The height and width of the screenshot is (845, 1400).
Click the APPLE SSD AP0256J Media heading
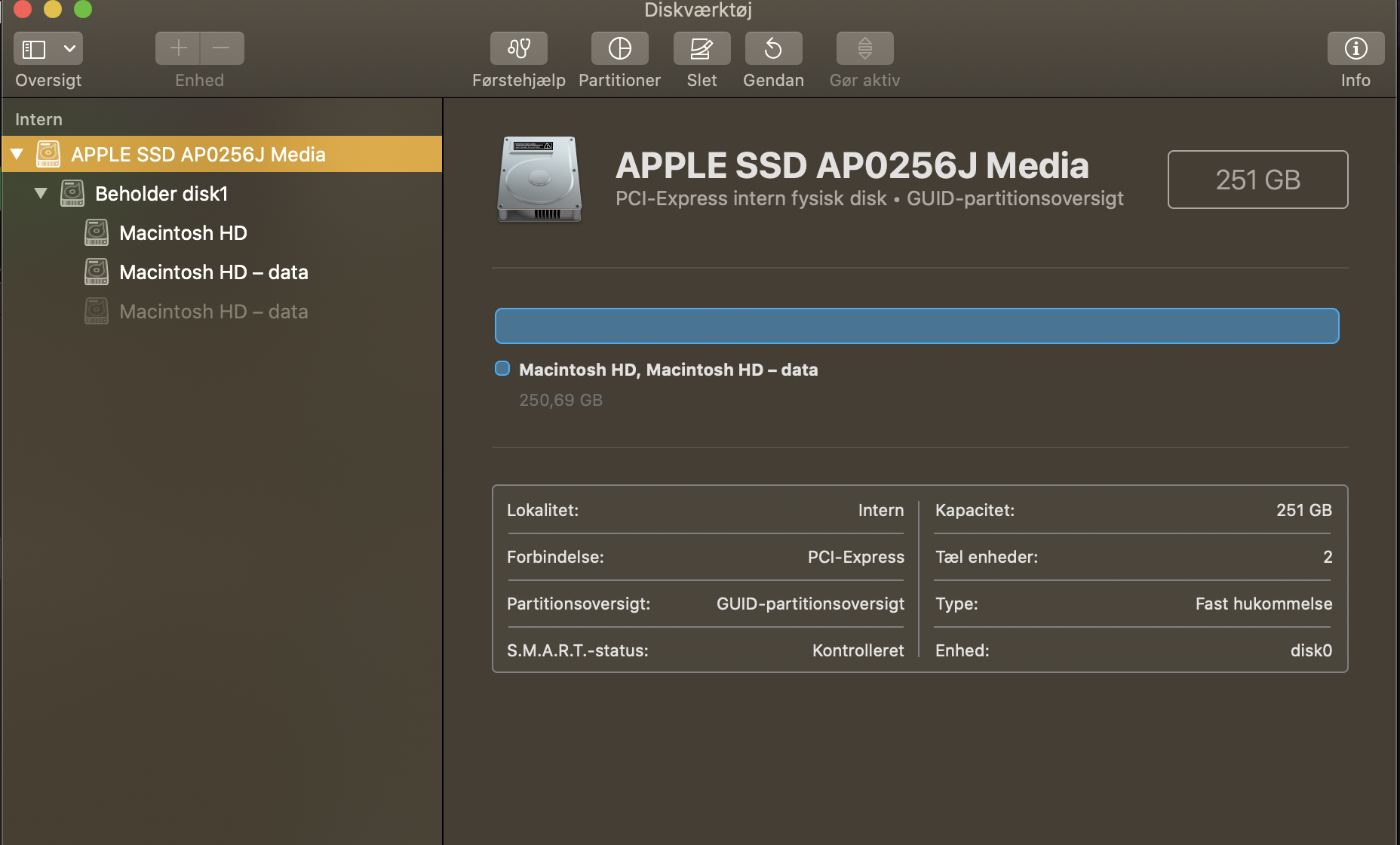852,165
